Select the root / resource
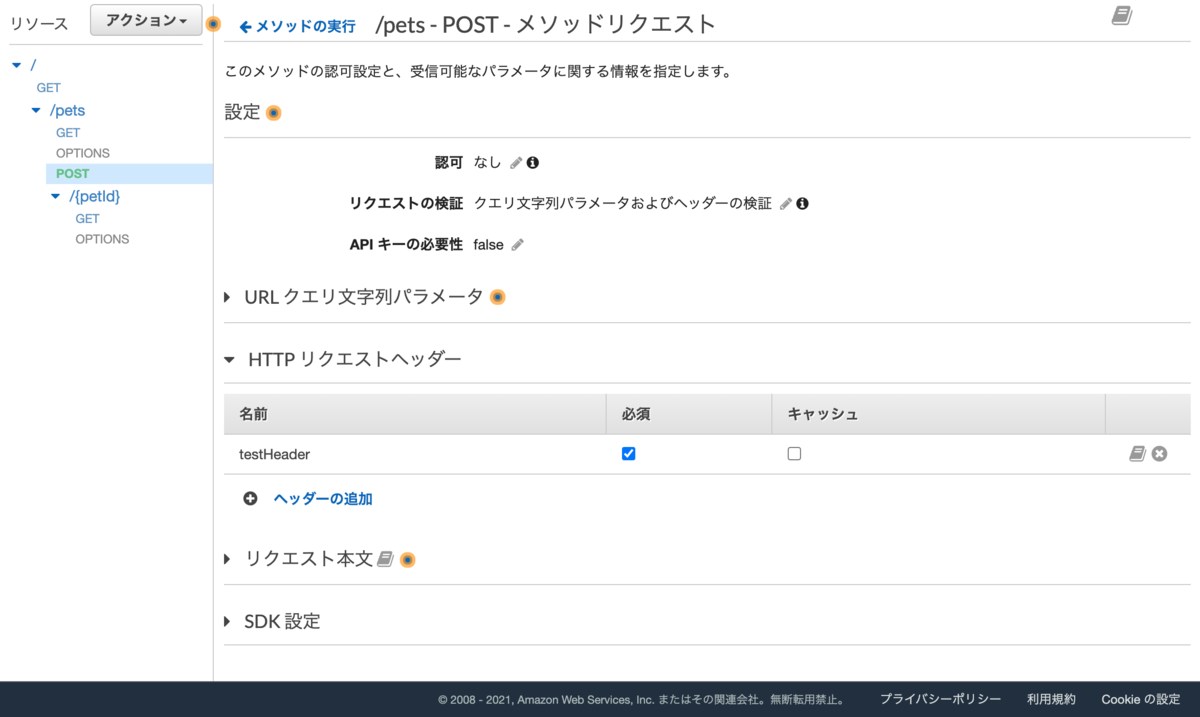This screenshot has width=1200, height=717. (x=33, y=65)
